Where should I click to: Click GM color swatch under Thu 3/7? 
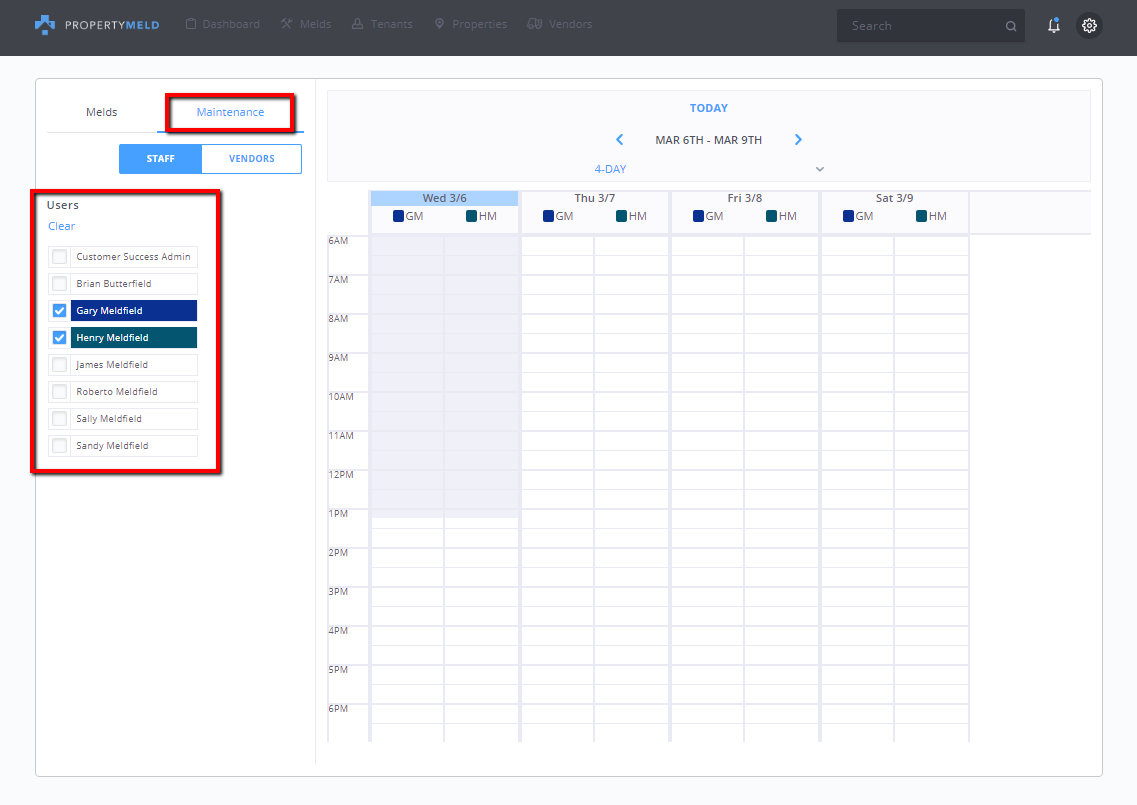pyautogui.click(x=549, y=216)
